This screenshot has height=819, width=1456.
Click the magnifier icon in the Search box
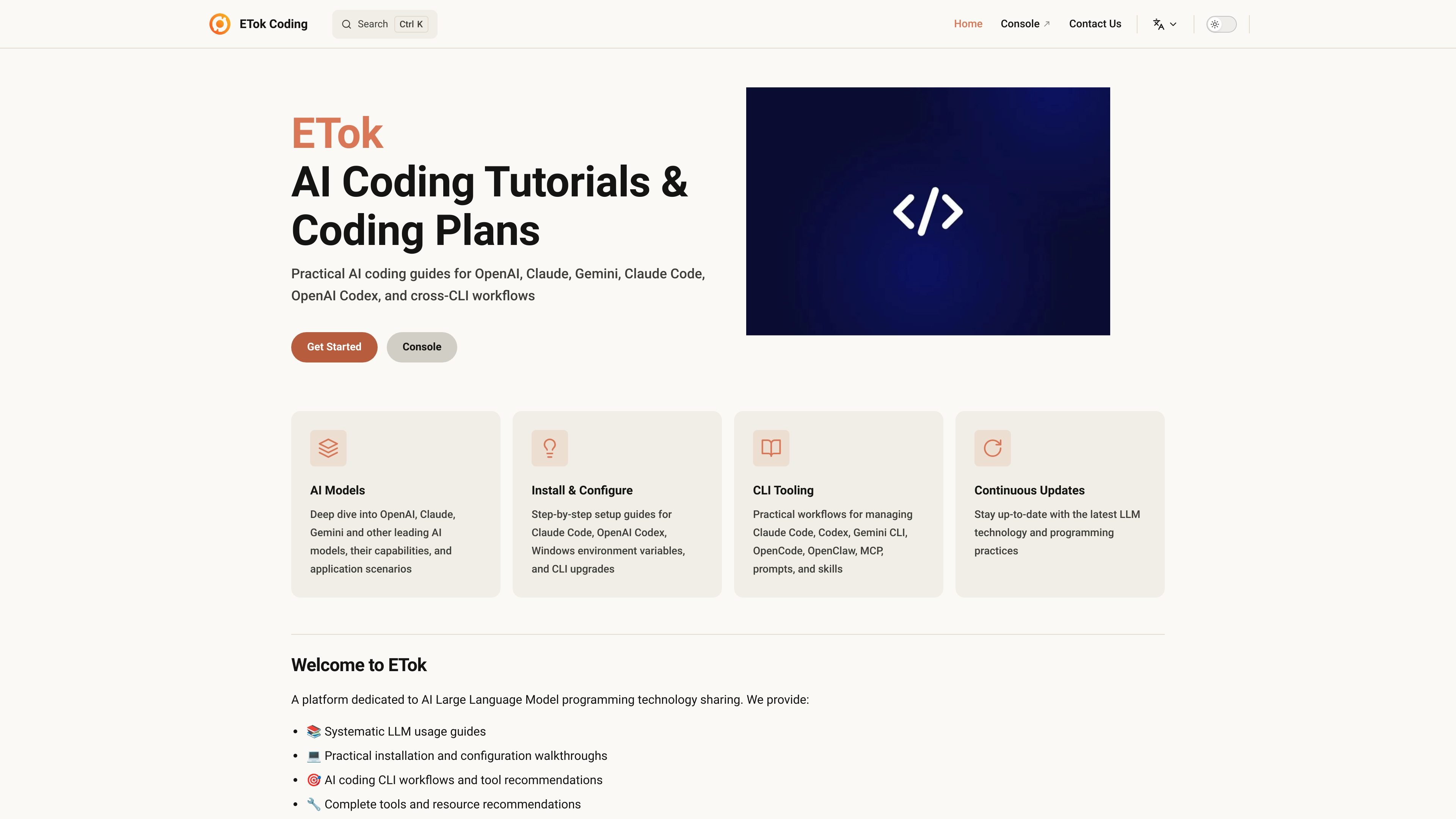click(x=347, y=24)
